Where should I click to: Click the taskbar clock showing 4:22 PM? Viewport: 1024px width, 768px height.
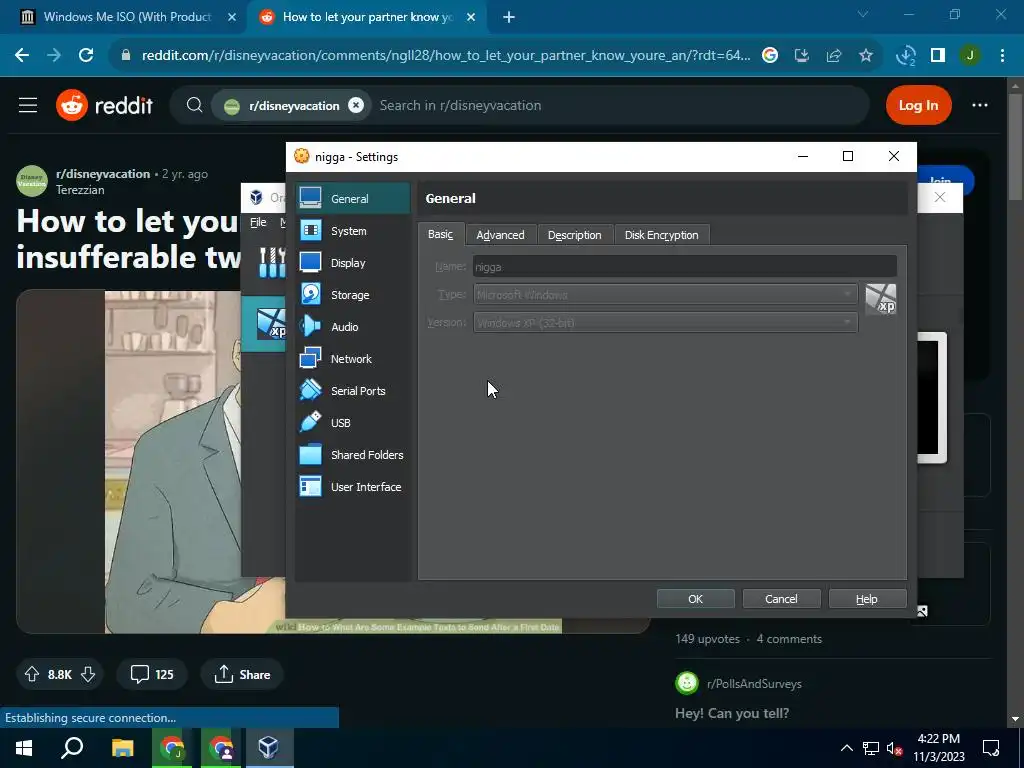coord(938,748)
